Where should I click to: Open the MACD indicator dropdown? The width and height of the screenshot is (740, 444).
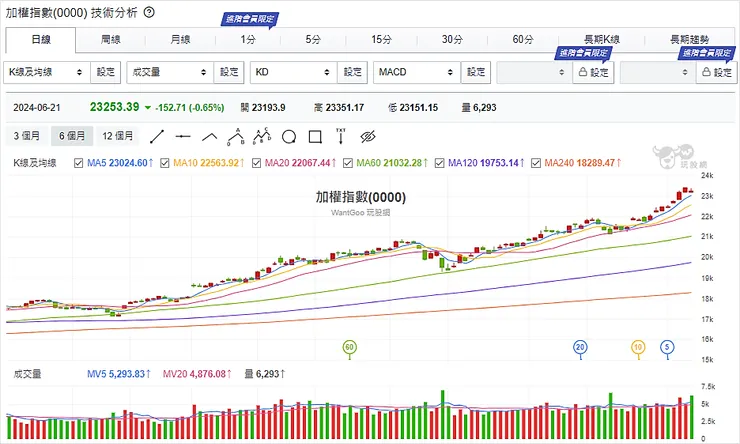tap(417, 73)
